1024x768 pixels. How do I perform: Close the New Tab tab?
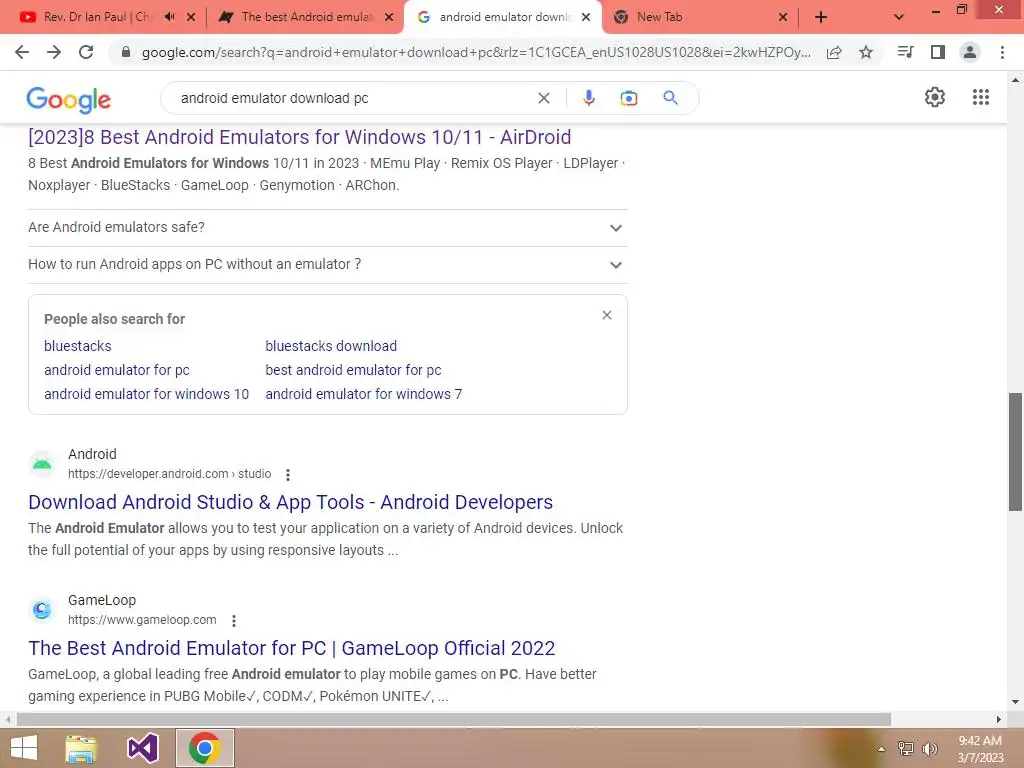tap(783, 17)
